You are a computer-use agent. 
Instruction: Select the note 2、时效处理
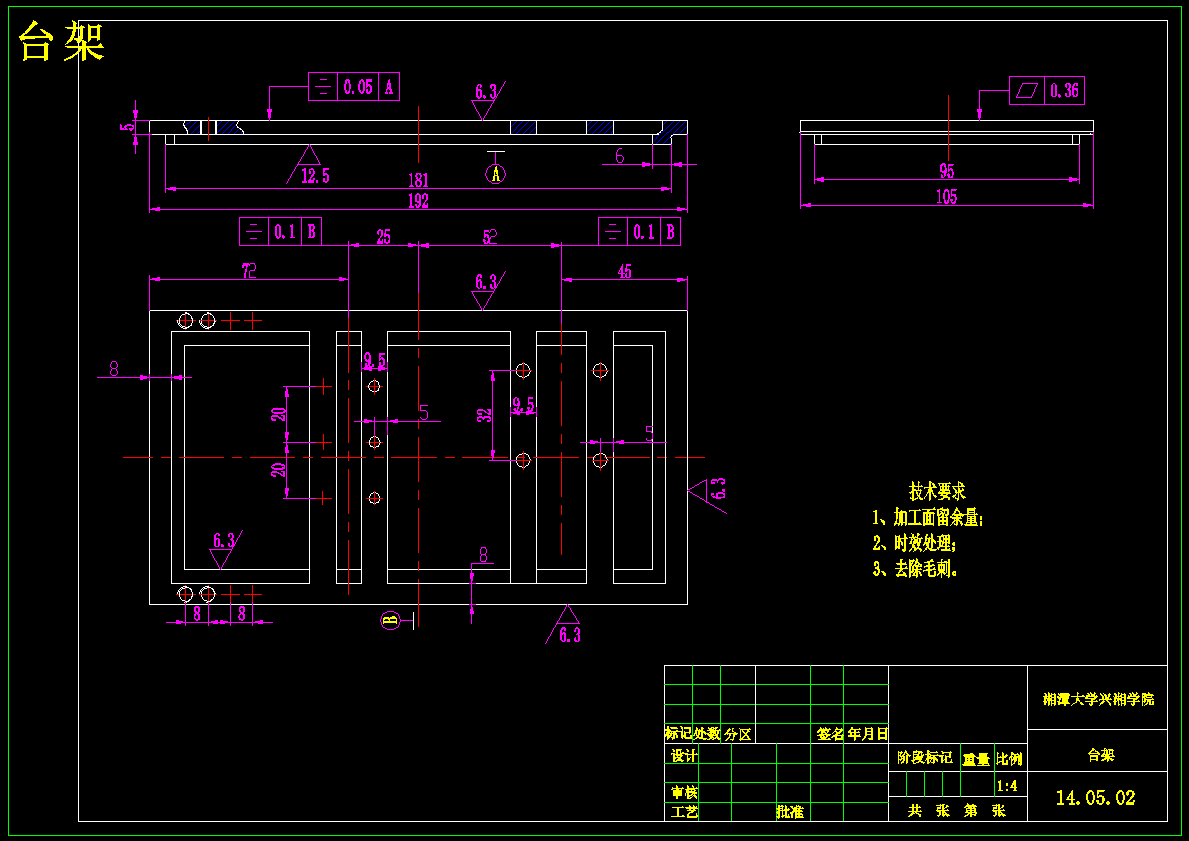point(914,543)
